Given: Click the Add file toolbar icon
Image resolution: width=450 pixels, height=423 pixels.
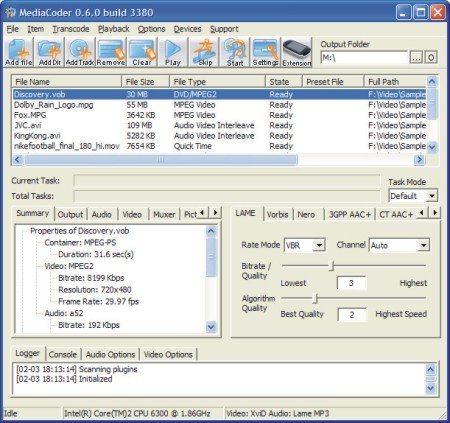Looking at the screenshot, I should 19,52.
